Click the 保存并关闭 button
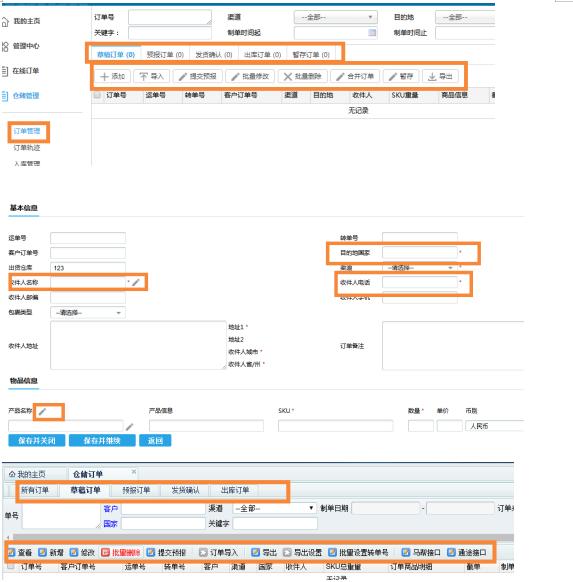The height and width of the screenshot is (582, 573). 37,441
